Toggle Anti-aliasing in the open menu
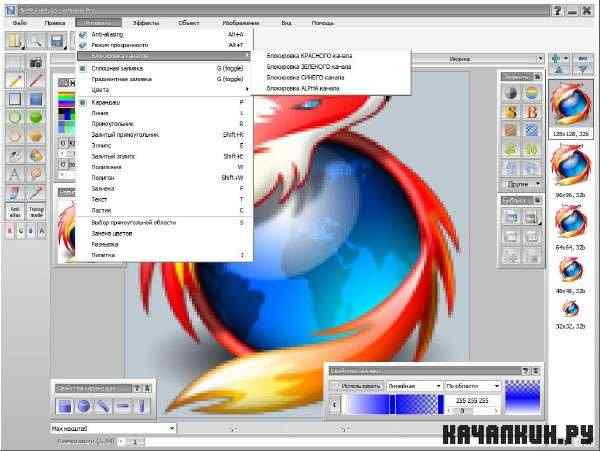This screenshot has width=600, height=451. pyautogui.click(x=165, y=34)
